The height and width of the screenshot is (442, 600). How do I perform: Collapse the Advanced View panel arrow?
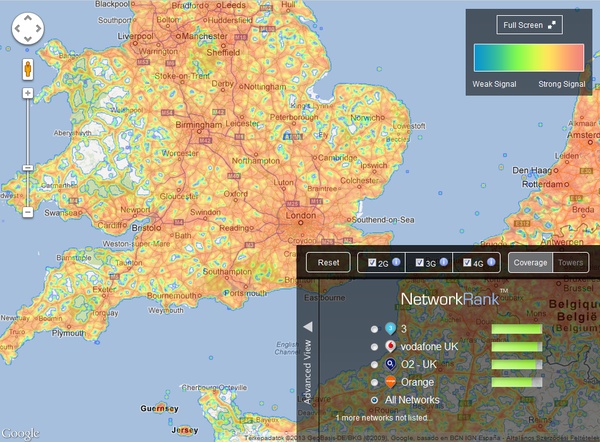coord(308,326)
